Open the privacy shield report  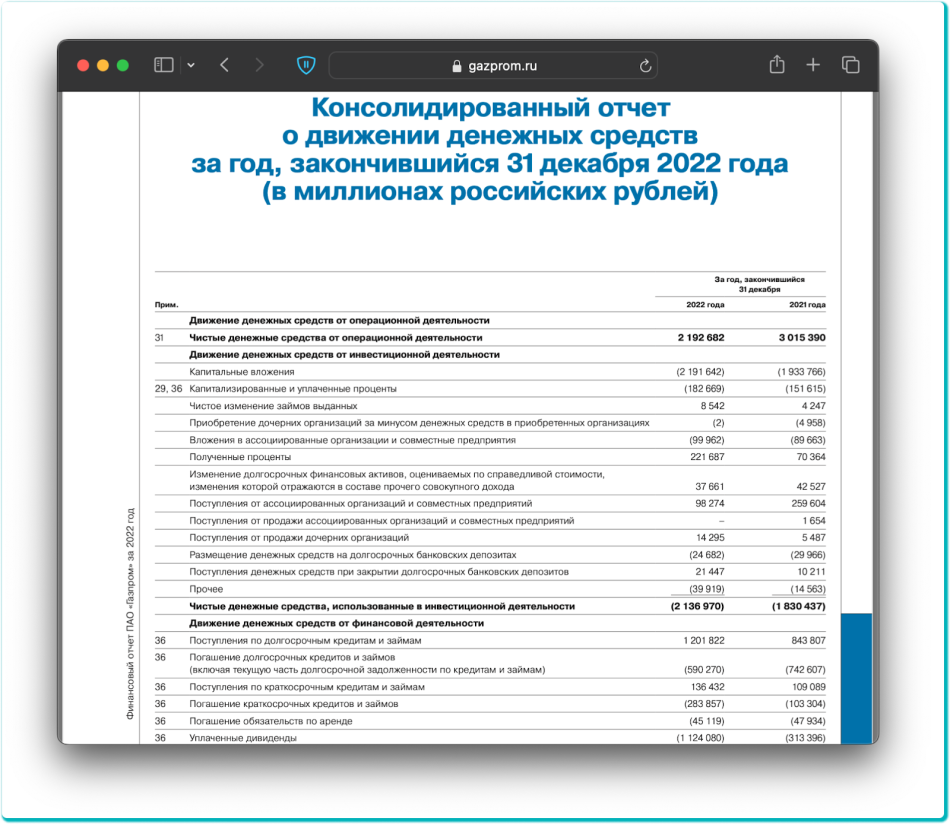[306, 65]
